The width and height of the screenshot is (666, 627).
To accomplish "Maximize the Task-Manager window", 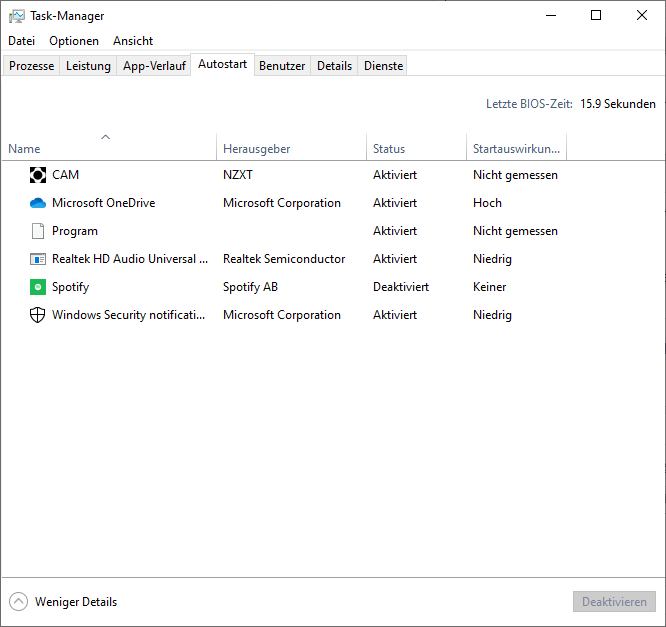I will click(596, 15).
